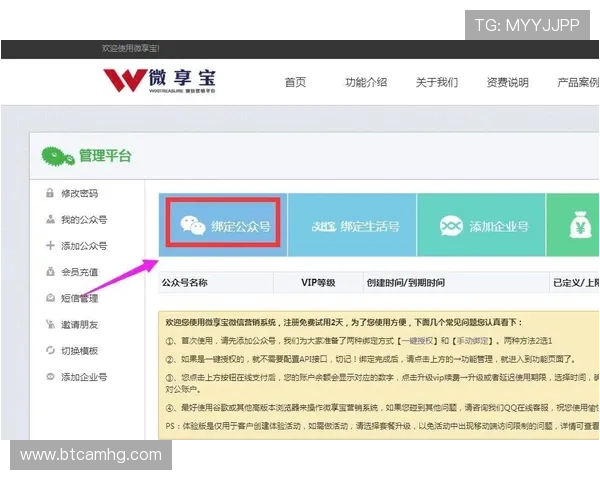Select 修改密码 in the sidebar

coord(79,193)
